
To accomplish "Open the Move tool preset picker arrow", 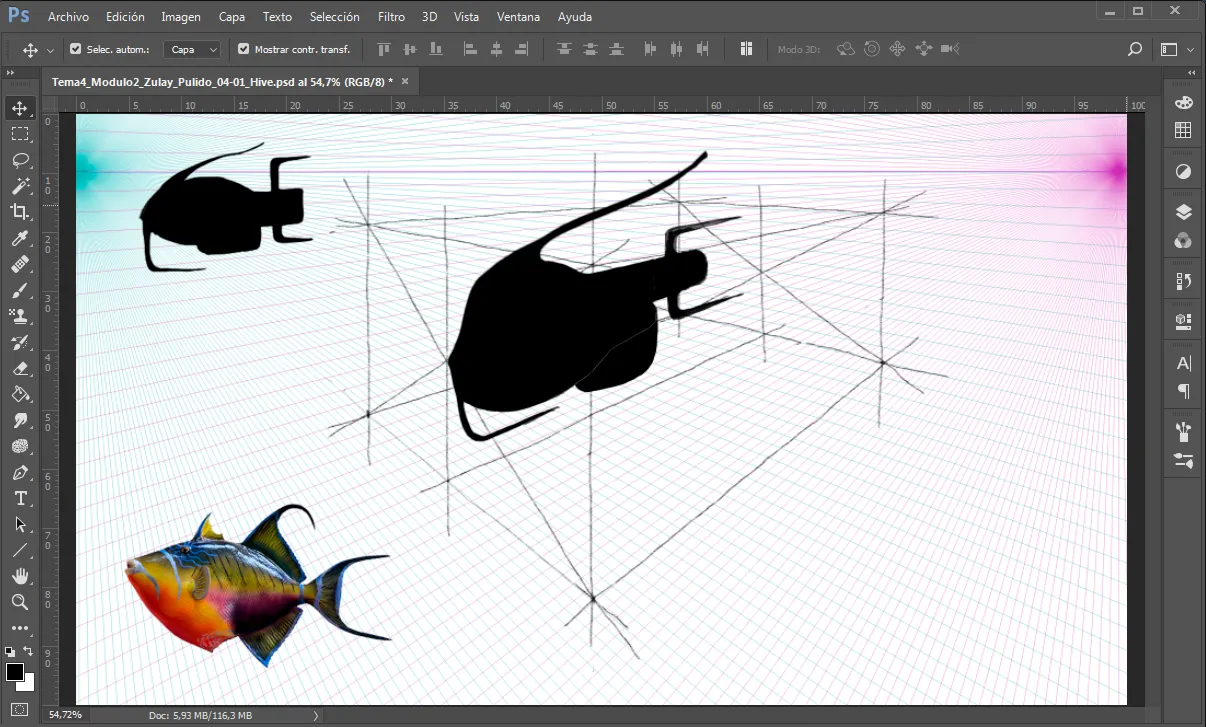I will click(50, 49).
